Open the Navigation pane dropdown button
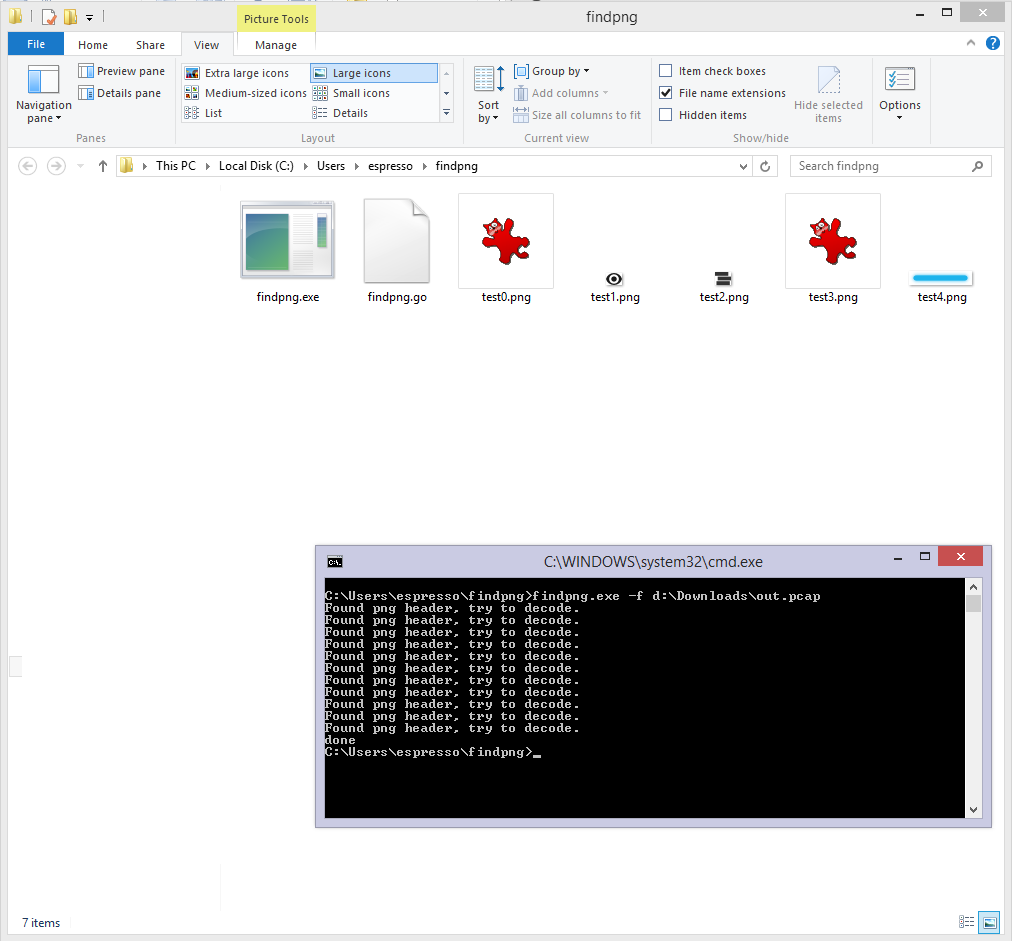This screenshot has height=941, width=1014. pyautogui.click(x=43, y=96)
